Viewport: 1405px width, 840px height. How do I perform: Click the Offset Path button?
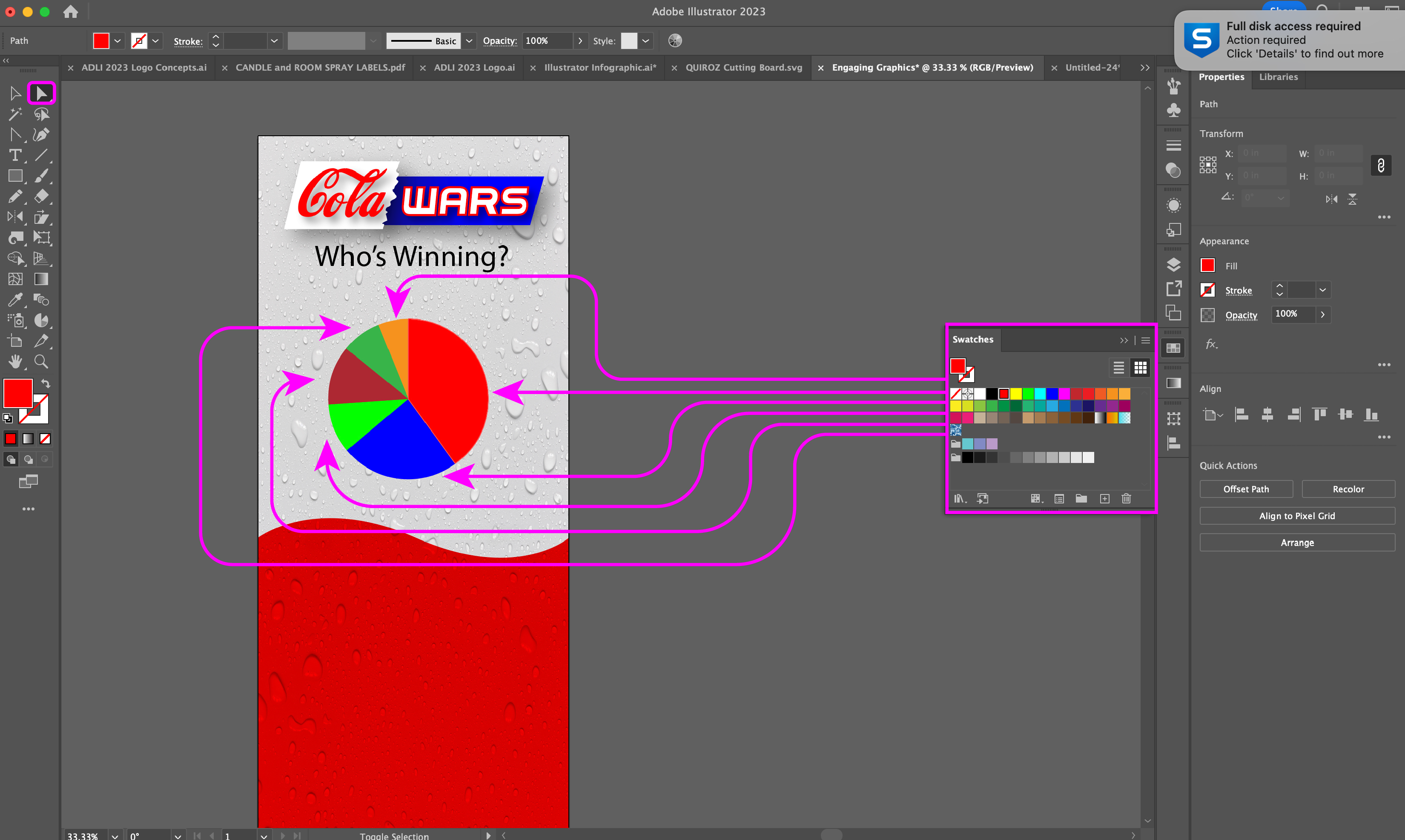pyautogui.click(x=1246, y=489)
